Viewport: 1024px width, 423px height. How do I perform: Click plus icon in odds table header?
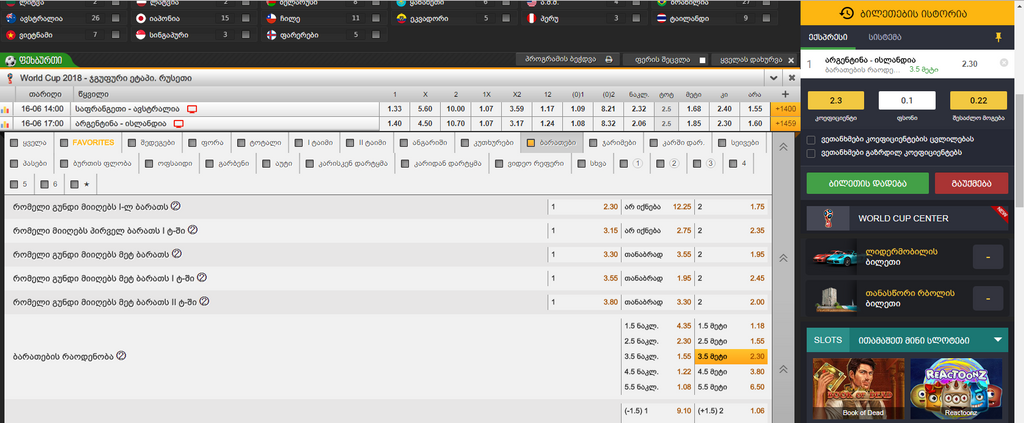click(785, 94)
